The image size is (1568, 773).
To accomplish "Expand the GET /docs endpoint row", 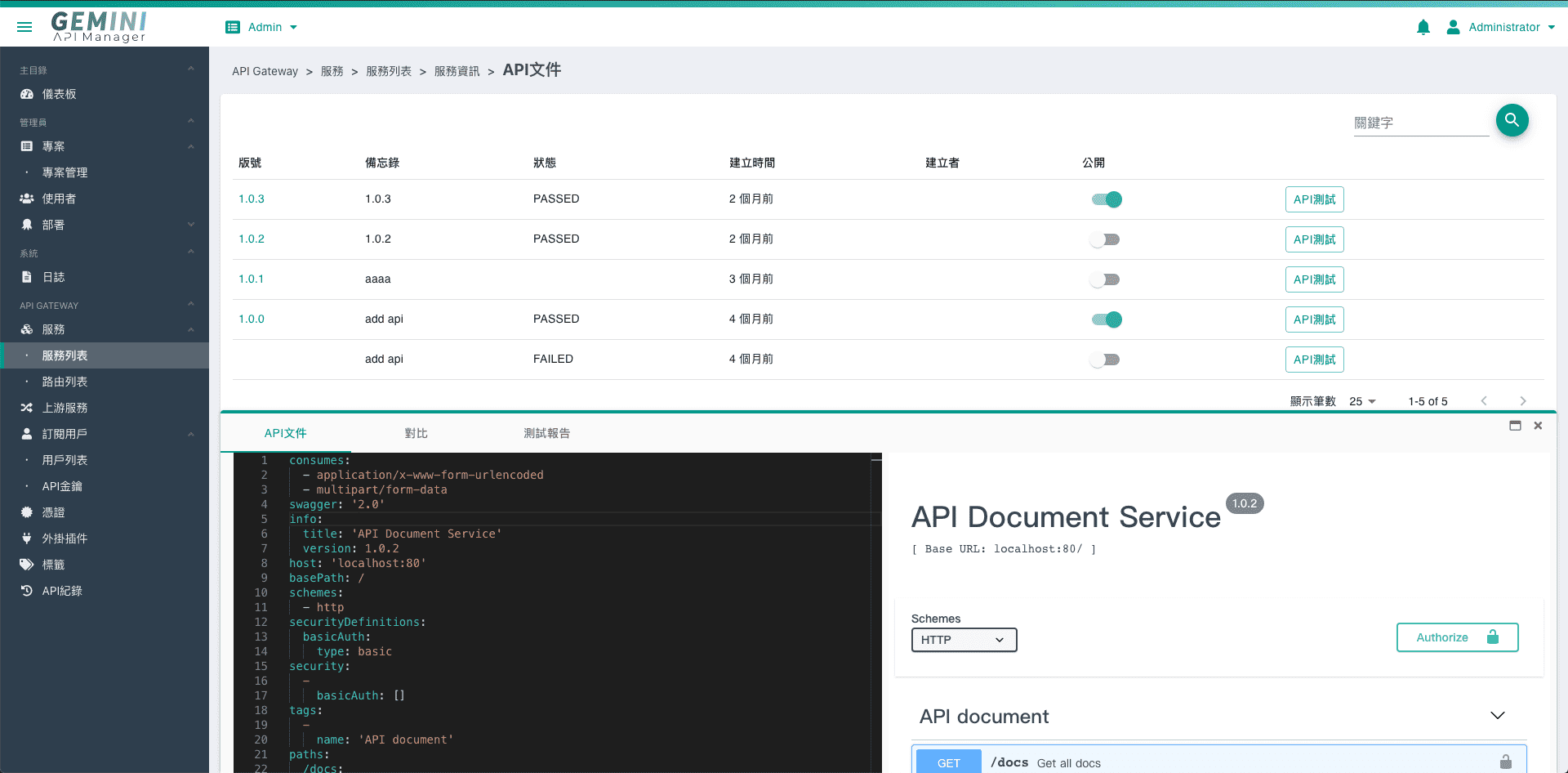I will click(1218, 762).
